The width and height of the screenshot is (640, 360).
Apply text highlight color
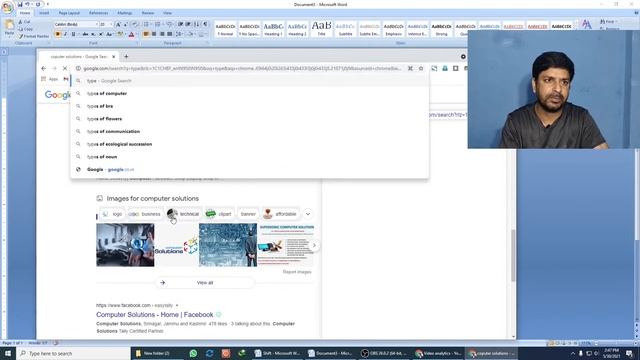click(x=120, y=34)
